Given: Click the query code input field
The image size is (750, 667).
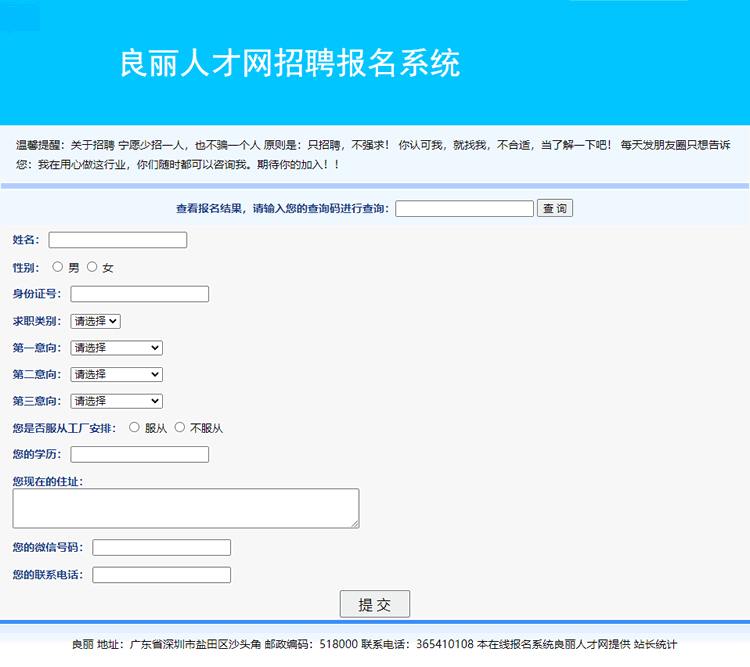Looking at the screenshot, I should pos(464,208).
